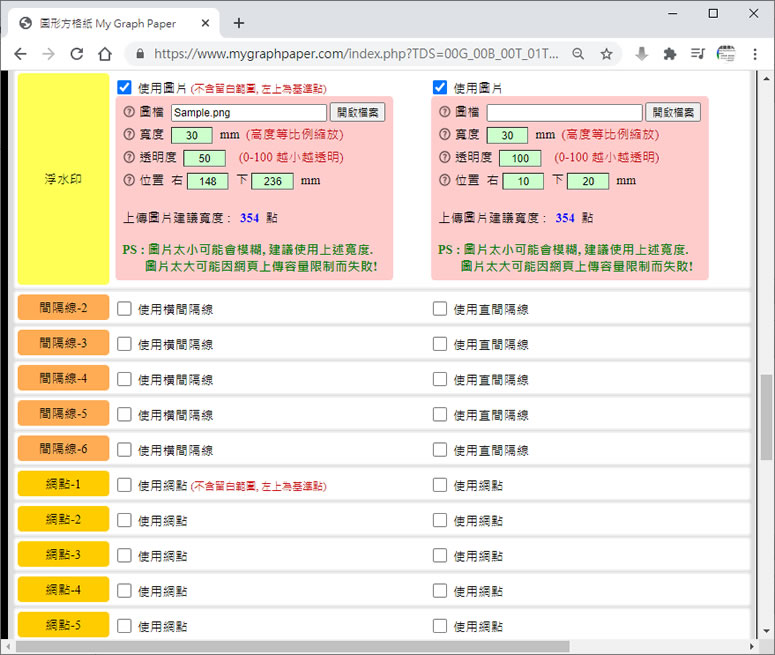This screenshot has height=655, width=775.
Task: Click the 網點-3 yellow label
Action: [63, 554]
